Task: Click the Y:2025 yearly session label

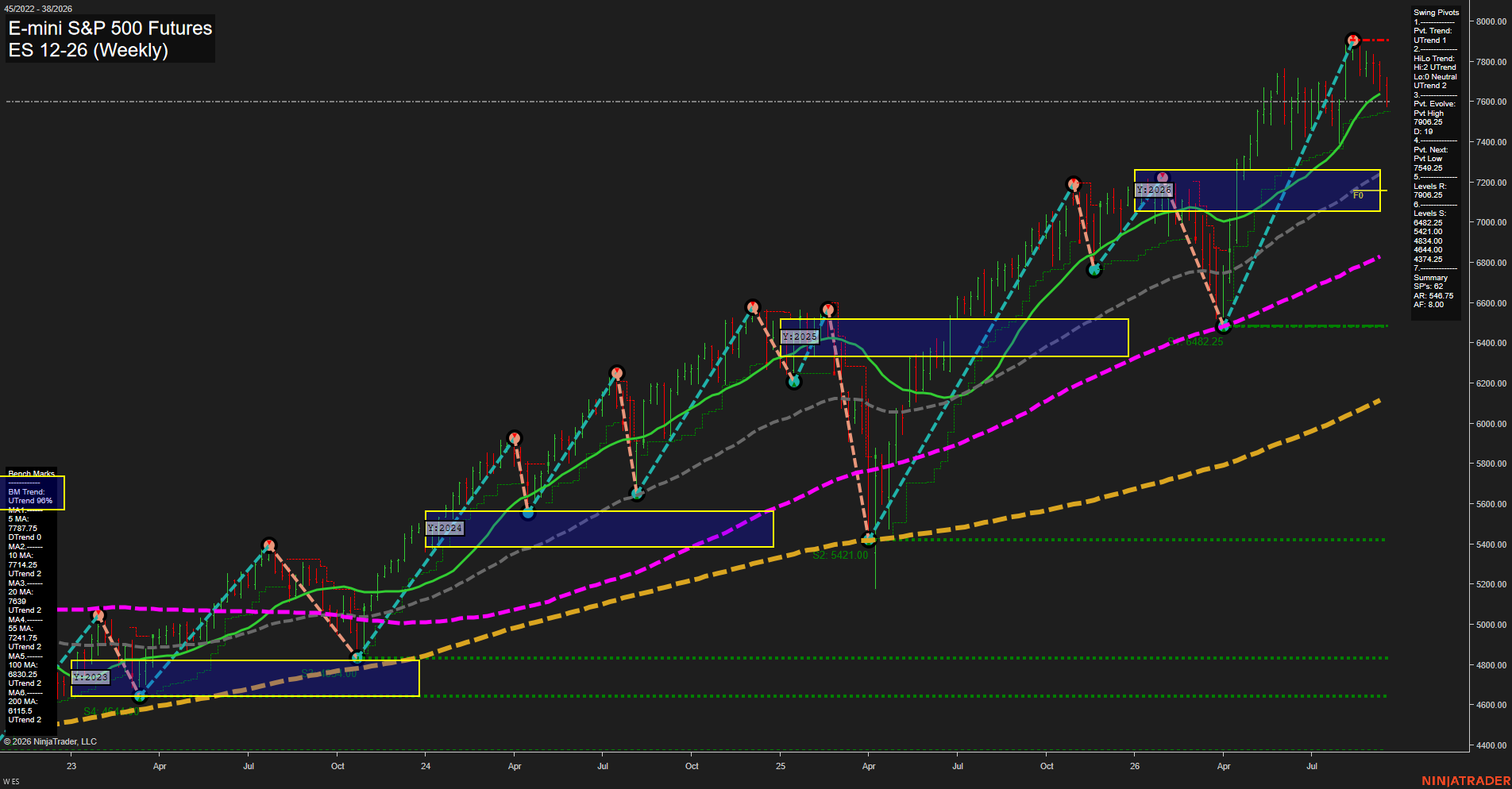Action: coord(799,337)
